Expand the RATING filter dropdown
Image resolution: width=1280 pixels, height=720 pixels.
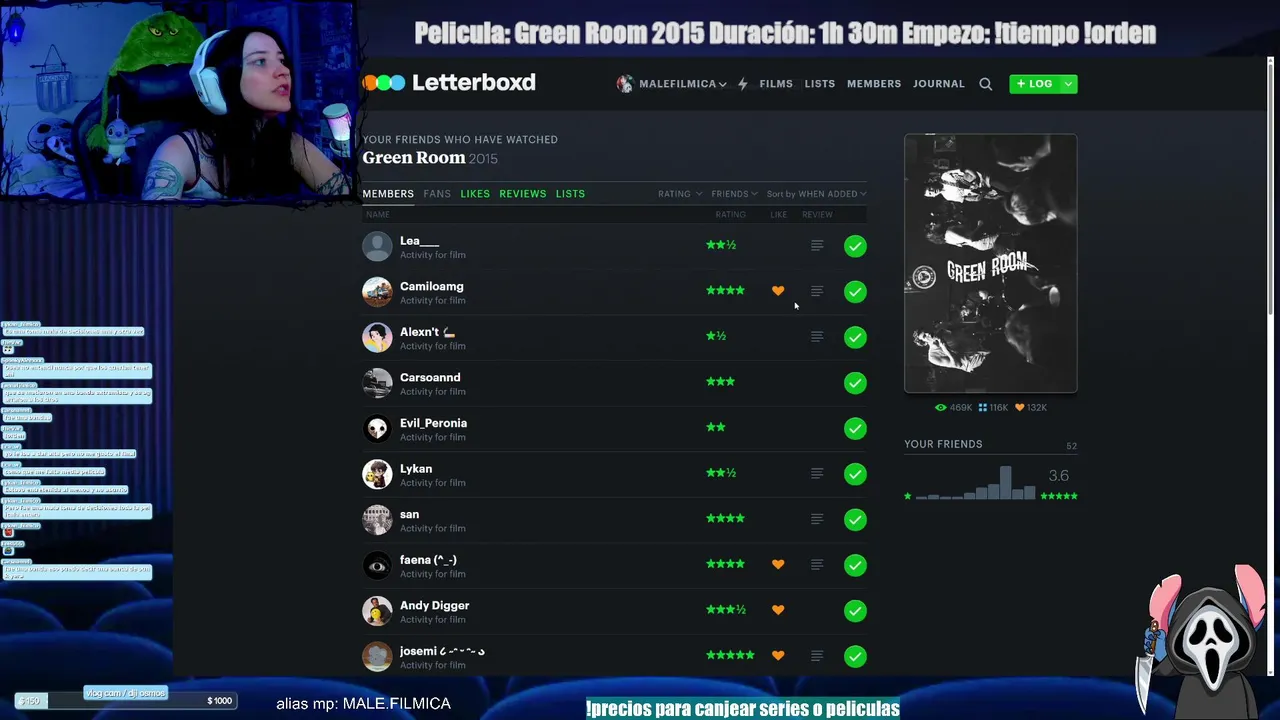(680, 194)
